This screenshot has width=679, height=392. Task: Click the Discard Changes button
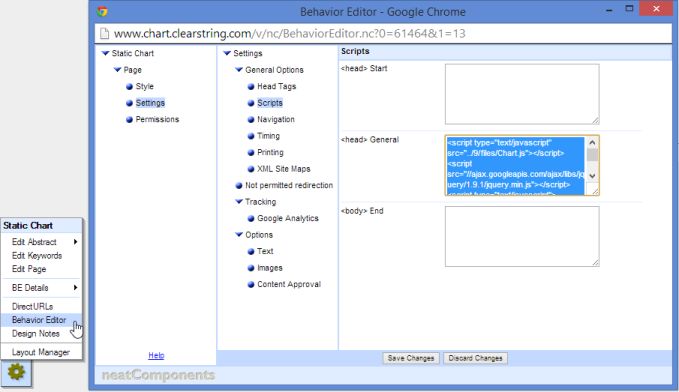pos(475,358)
